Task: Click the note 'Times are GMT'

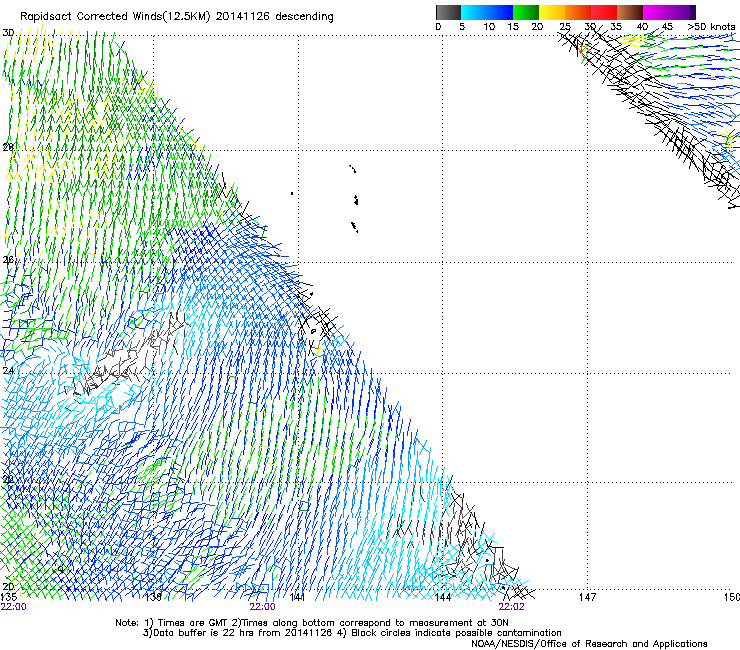Action: coord(192,623)
